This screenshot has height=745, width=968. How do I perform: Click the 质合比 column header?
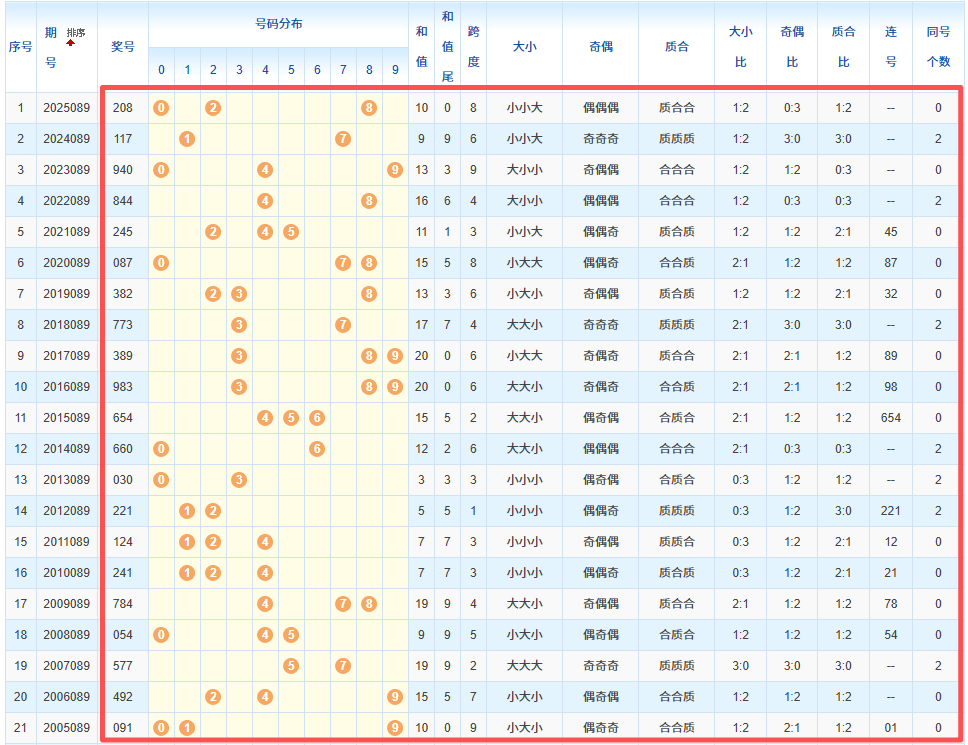pyautogui.click(x=843, y=46)
